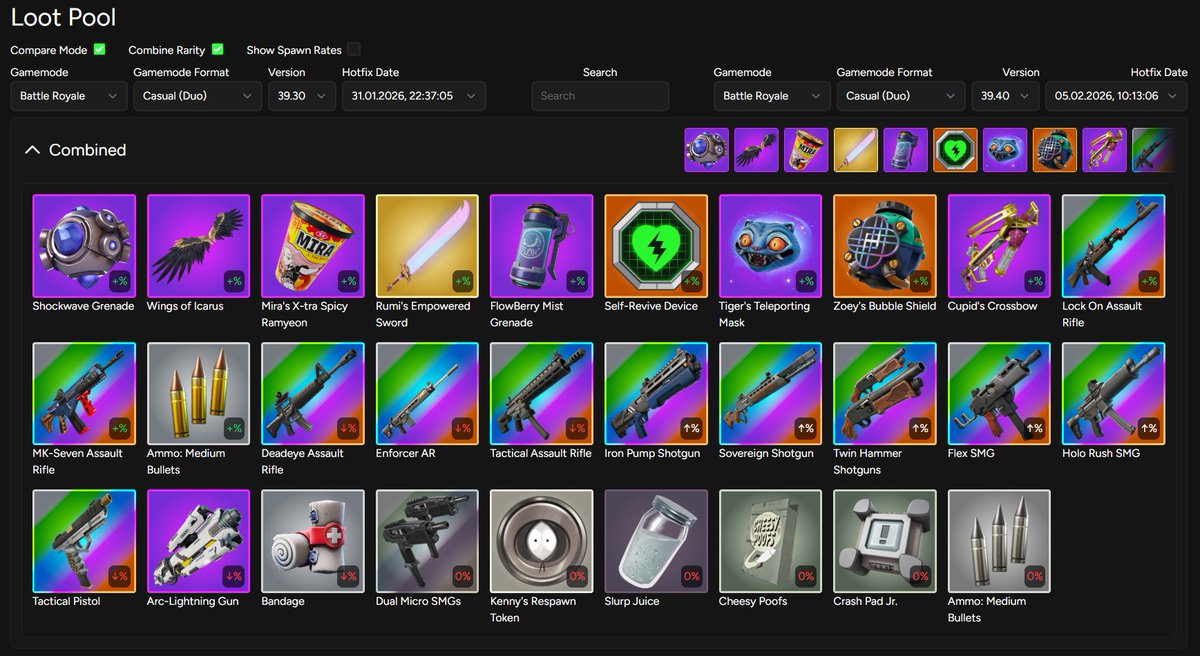Select the Cheesy Poofs card
The image size is (1200, 656).
(771, 541)
